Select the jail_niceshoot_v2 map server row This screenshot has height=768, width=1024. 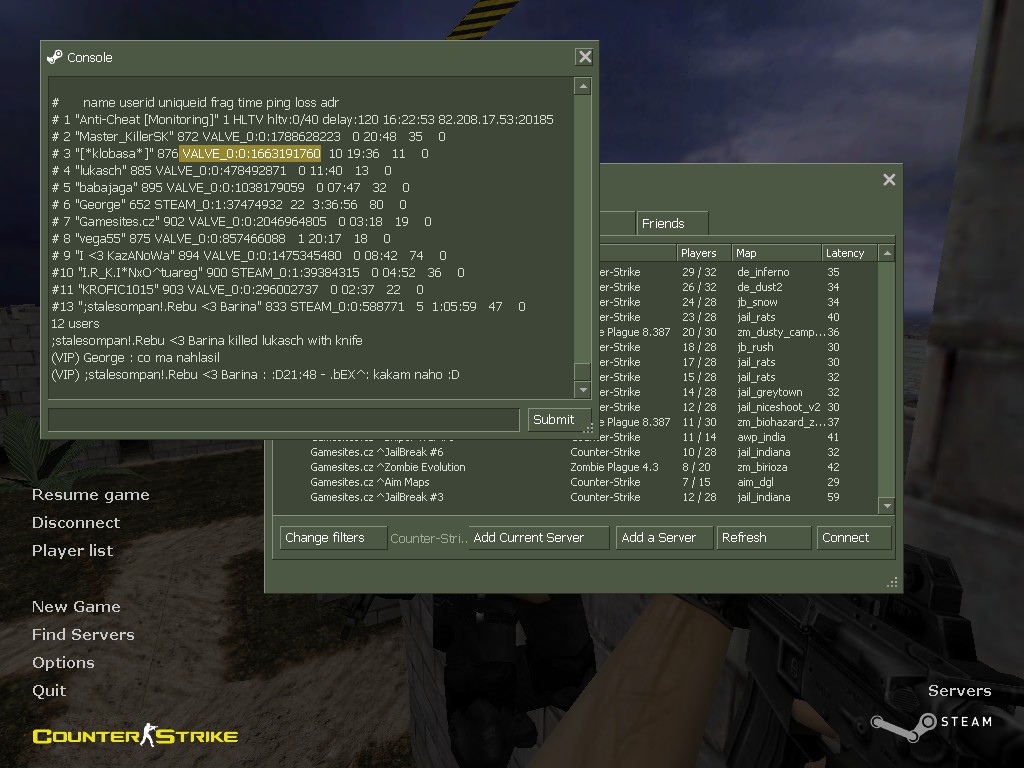click(739, 407)
